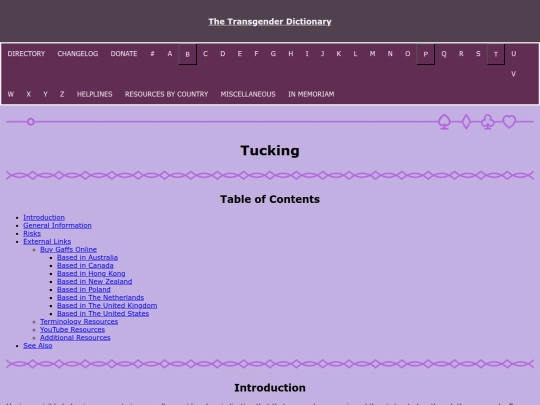Open the DIRECTORY menu item
The image size is (540, 405).
26,54
